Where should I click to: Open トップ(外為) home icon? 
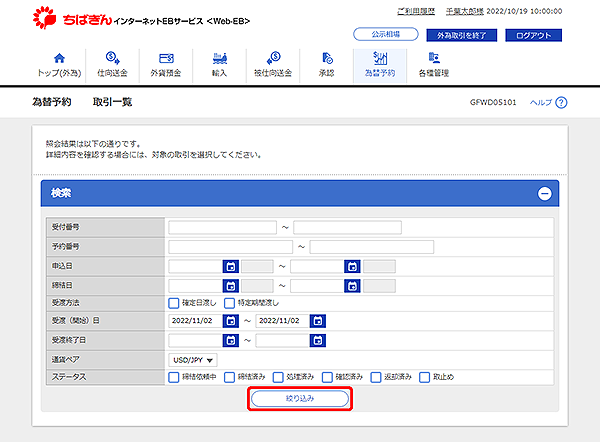pos(59,58)
